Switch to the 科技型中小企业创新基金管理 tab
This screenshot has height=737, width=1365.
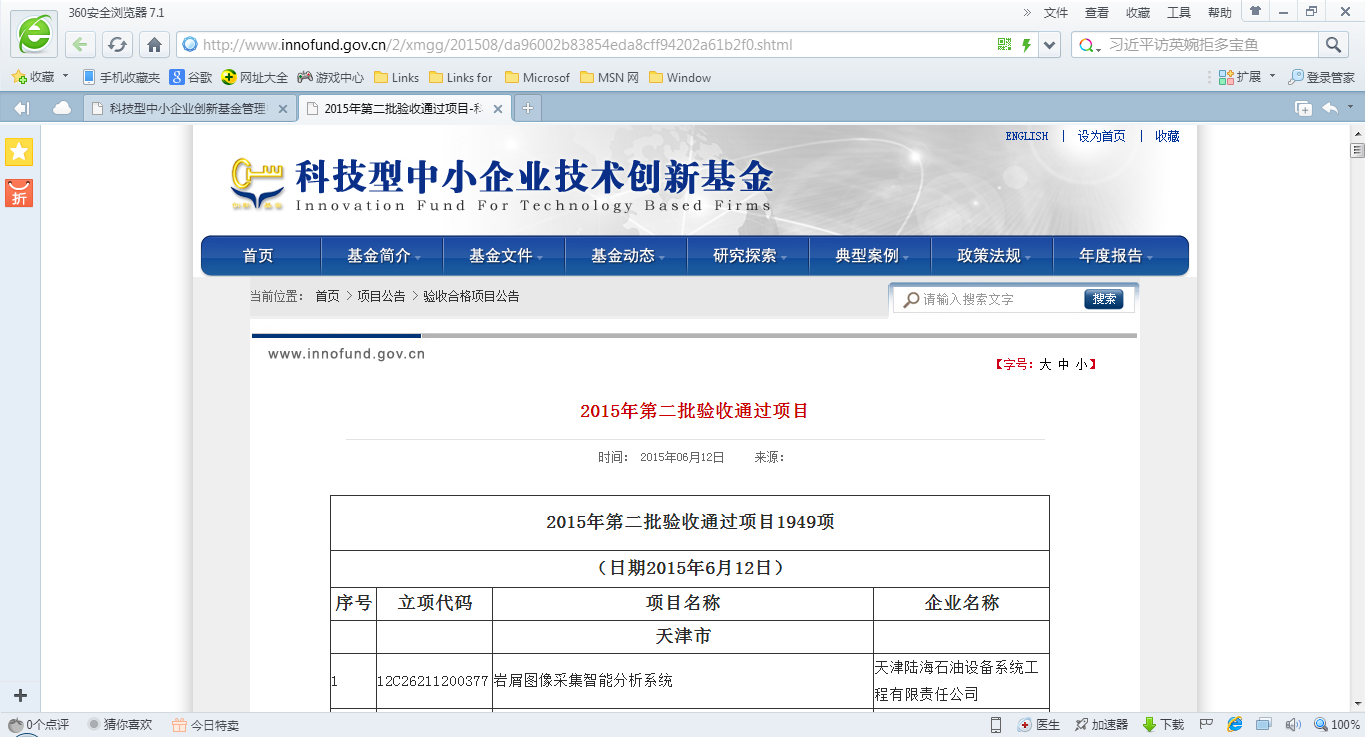point(187,109)
